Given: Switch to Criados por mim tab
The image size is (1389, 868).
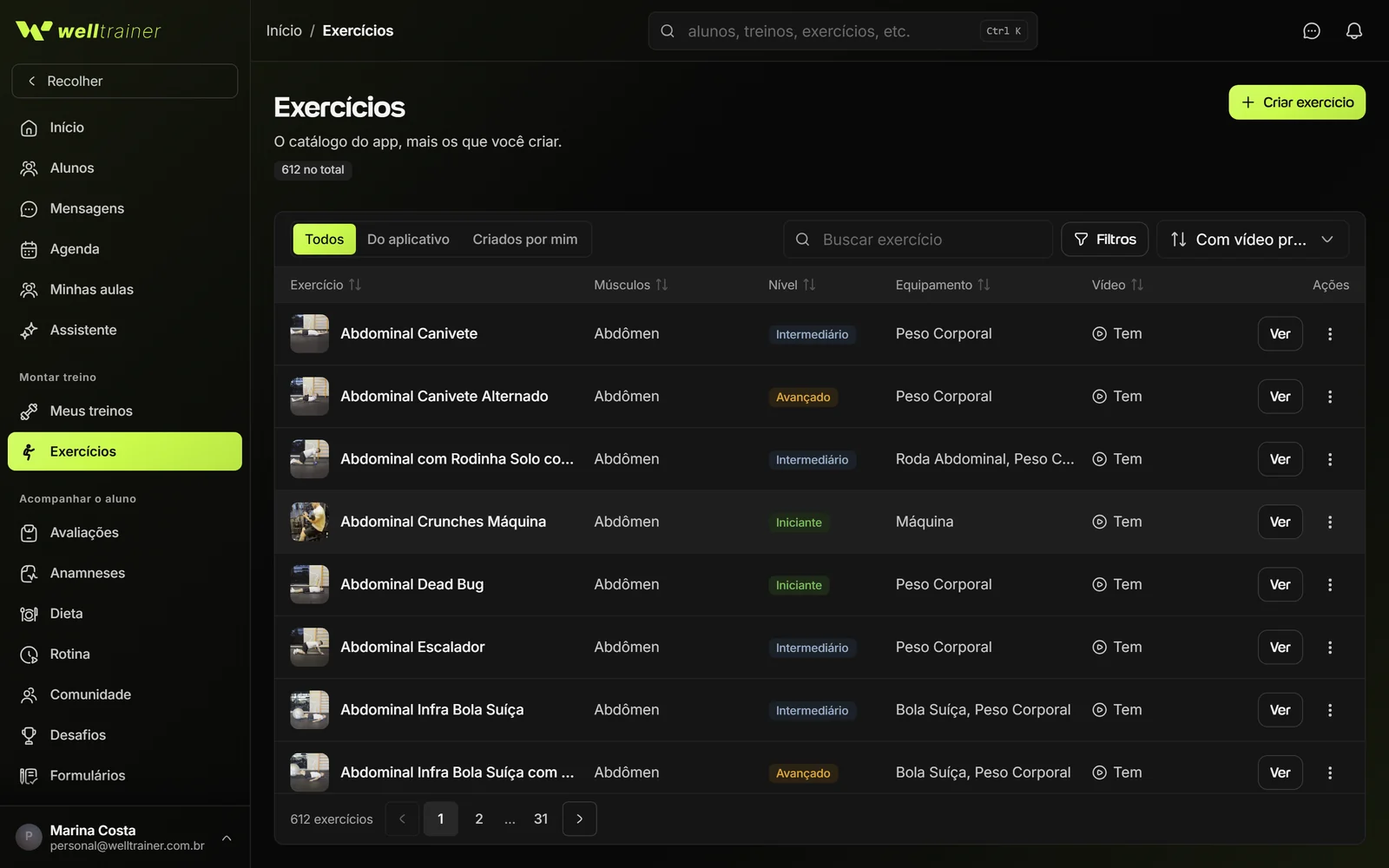Looking at the screenshot, I should tap(525, 240).
